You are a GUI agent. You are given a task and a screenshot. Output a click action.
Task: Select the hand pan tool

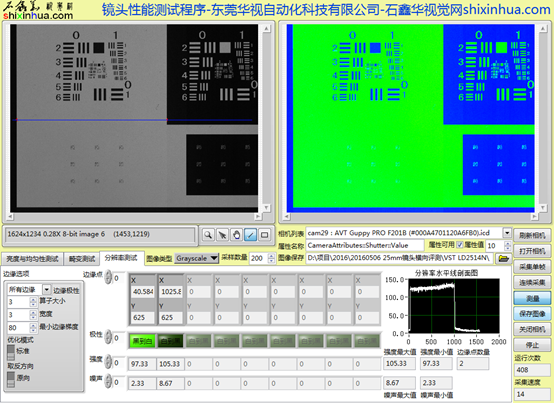pos(236,235)
